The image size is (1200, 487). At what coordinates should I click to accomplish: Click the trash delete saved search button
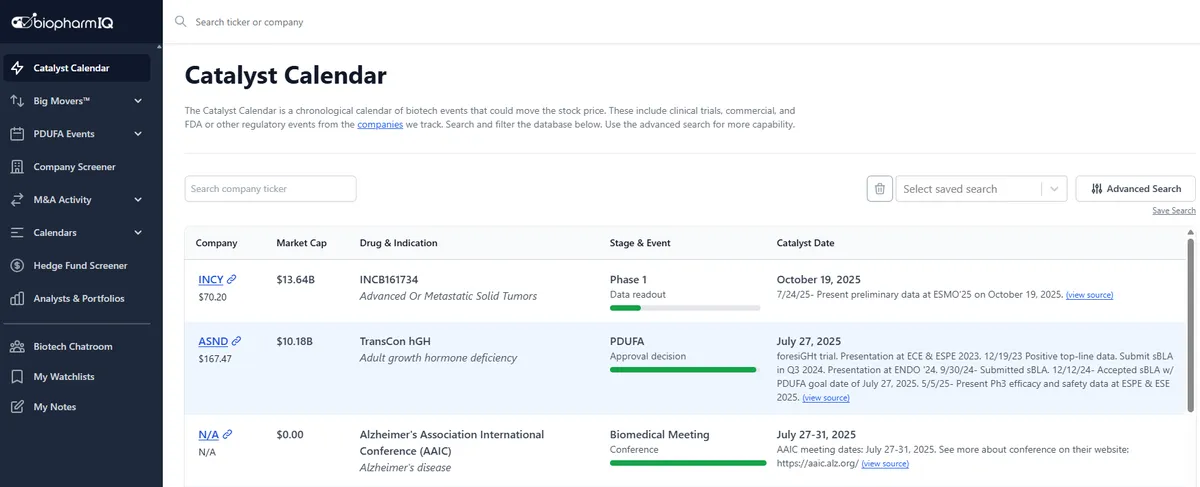(x=880, y=189)
